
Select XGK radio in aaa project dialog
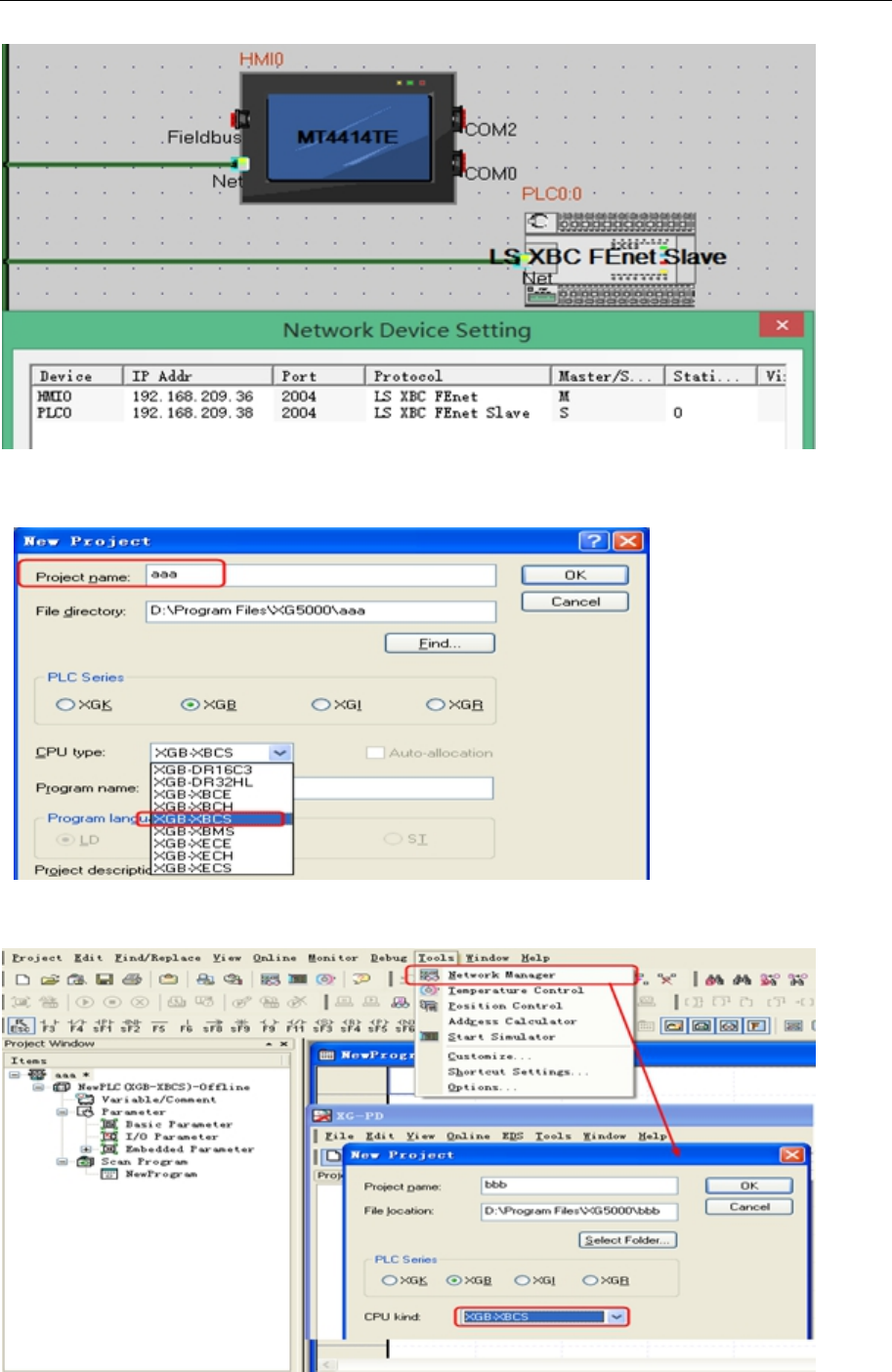point(64,705)
